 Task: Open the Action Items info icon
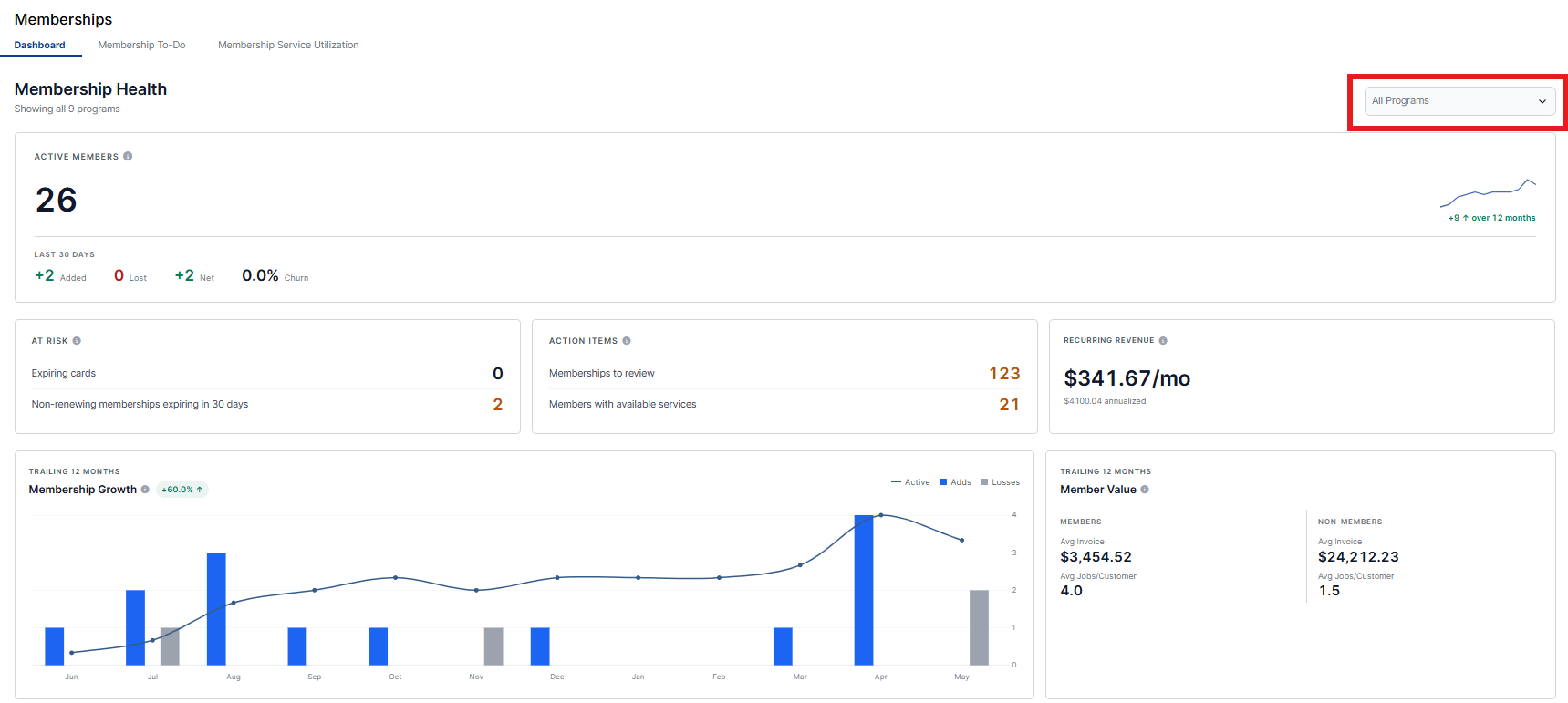point(627,341)
